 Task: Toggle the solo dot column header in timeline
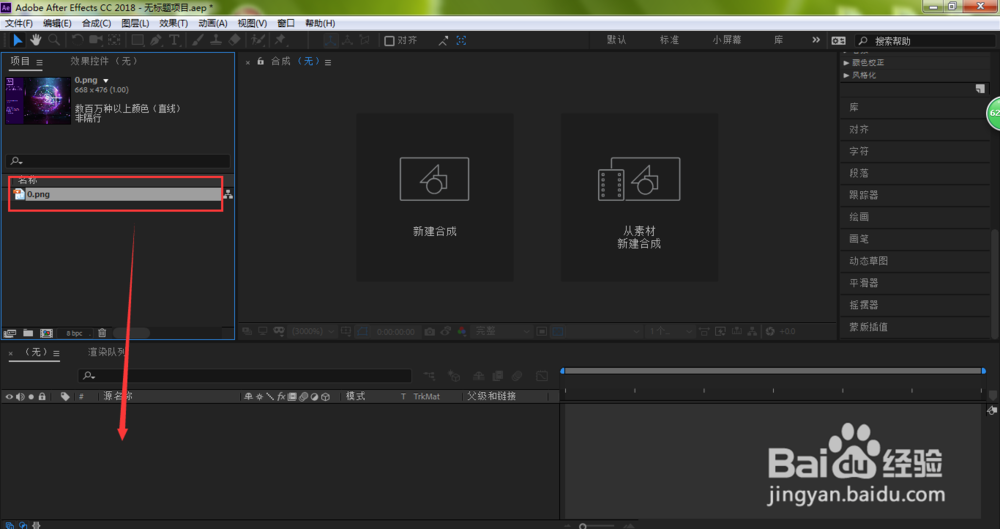(x=31, y=397)
